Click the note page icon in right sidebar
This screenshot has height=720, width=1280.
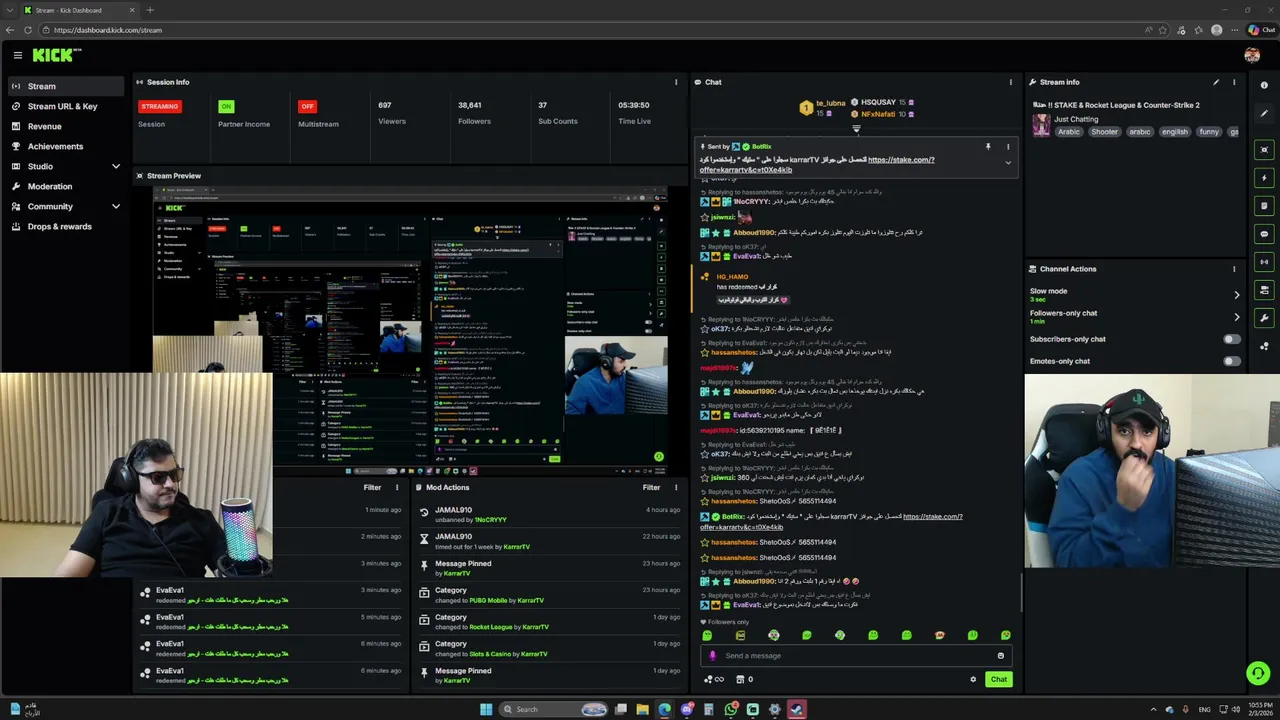pos(1264,206)
